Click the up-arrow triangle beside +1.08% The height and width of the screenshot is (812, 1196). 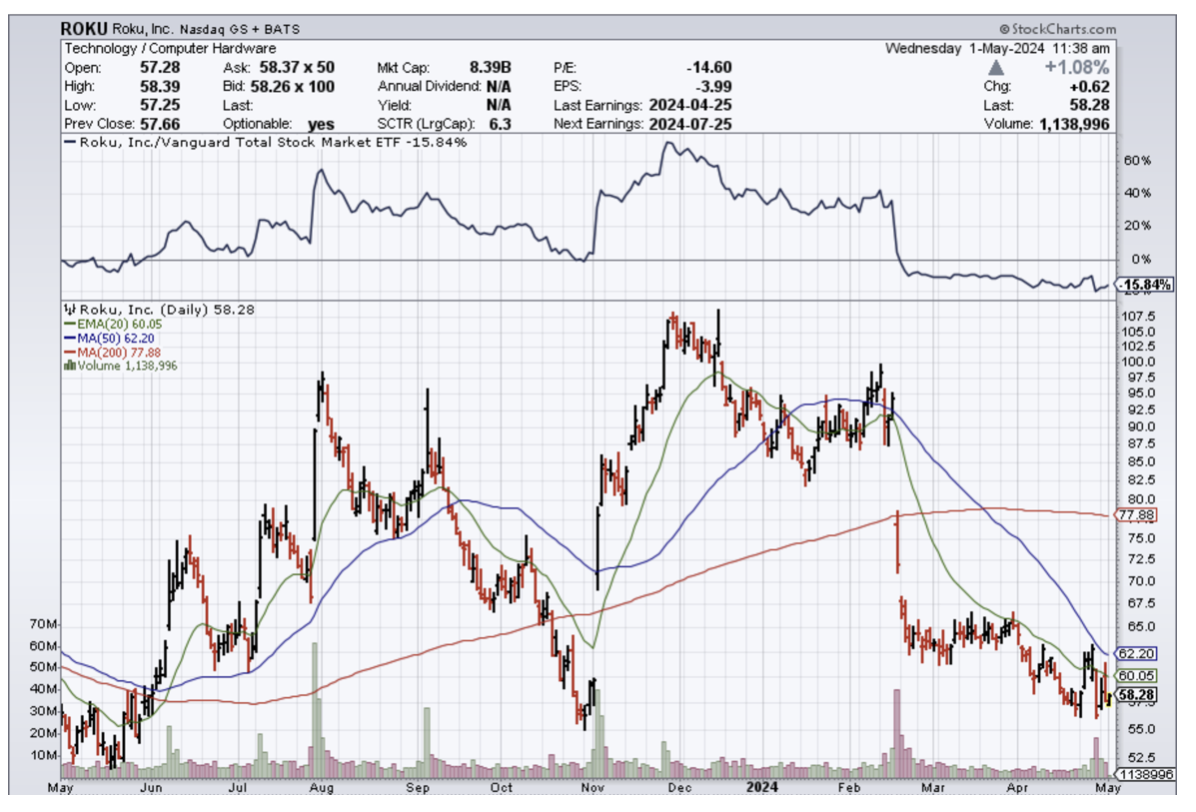[x=995, y=68]
